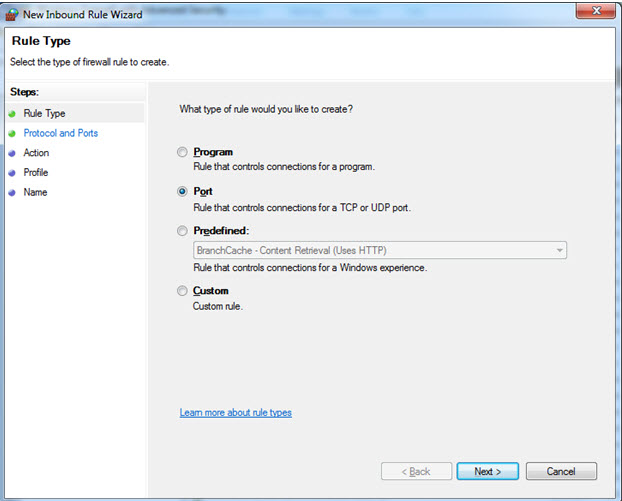Click the purple bullet beside Profile step
The image size is (622, 501).
(12, 173)
